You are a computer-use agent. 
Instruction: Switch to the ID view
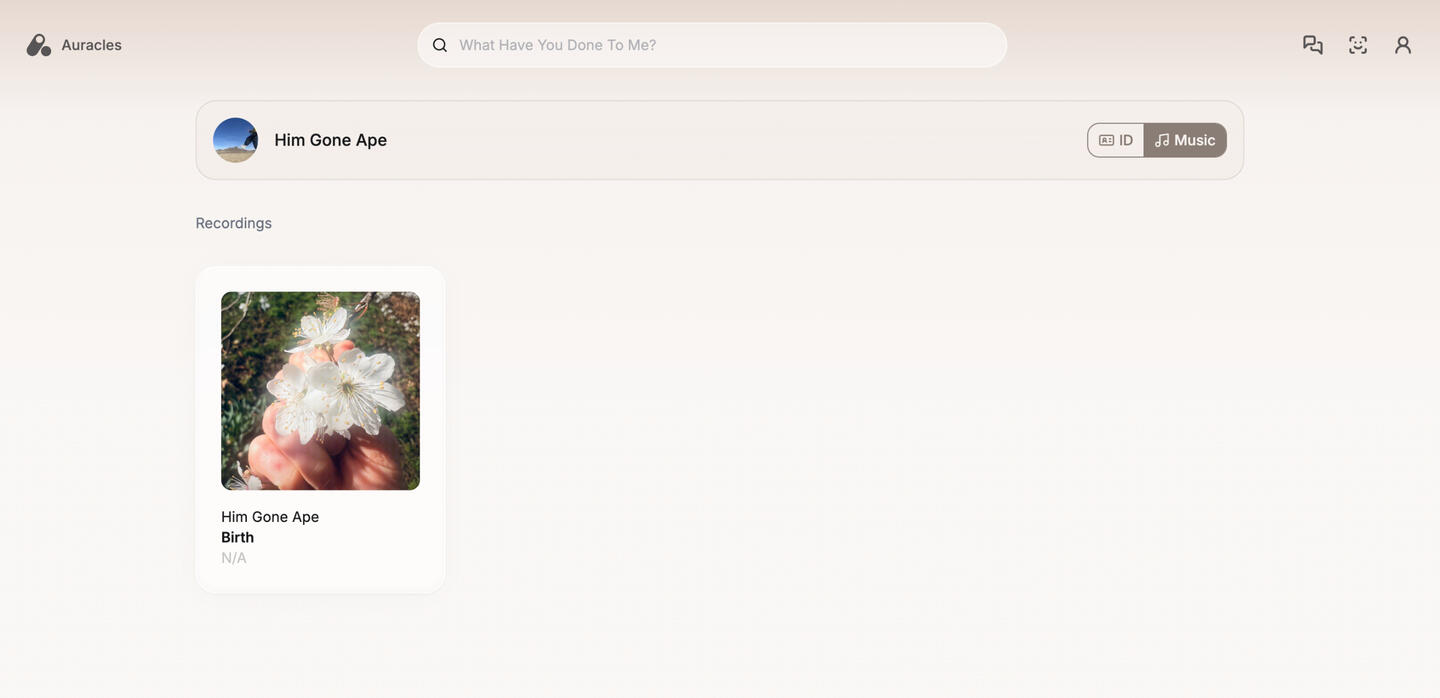(x=1116, y=140)
